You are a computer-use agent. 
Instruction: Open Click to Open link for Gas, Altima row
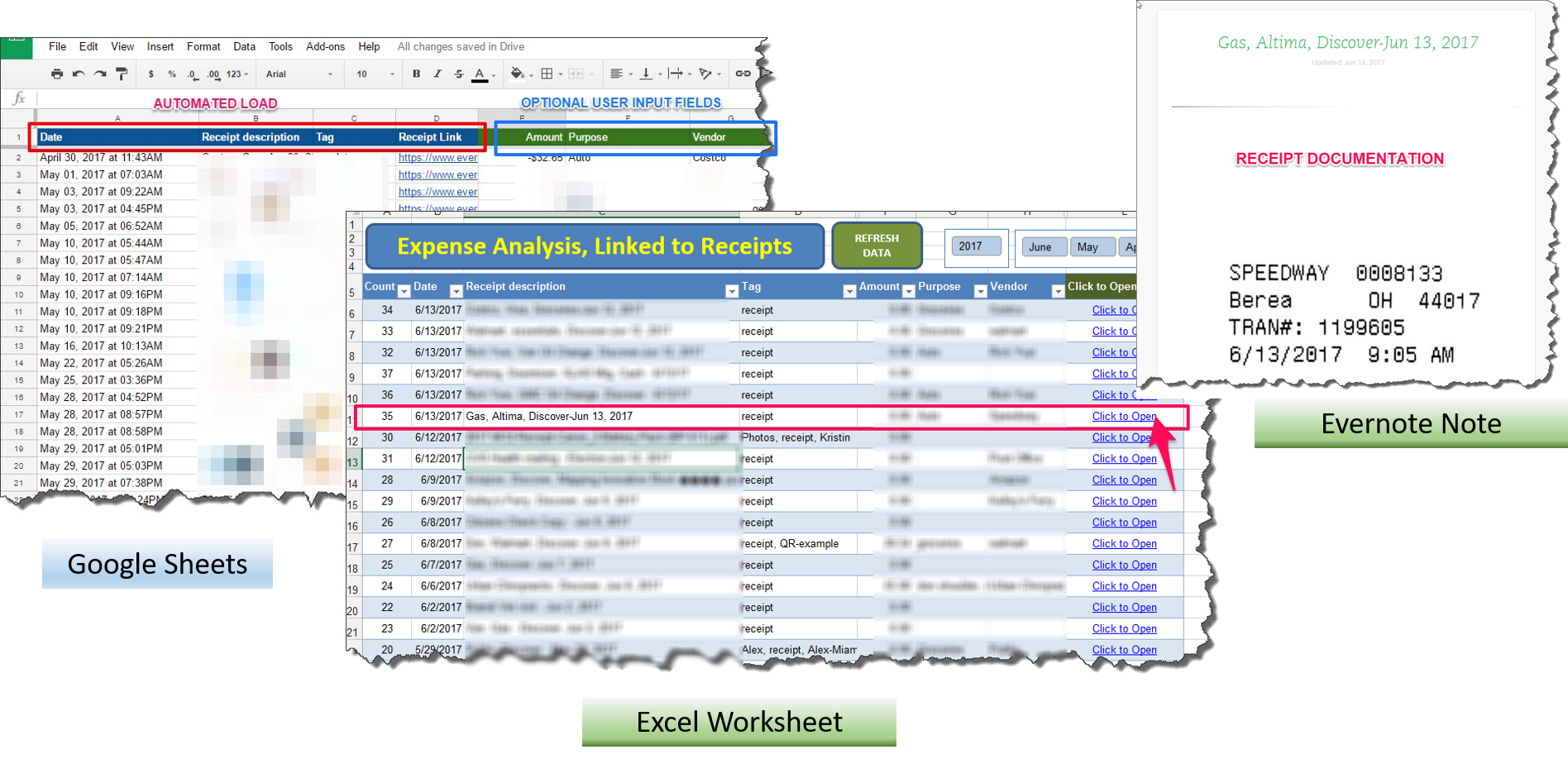tap(1124, 417)
